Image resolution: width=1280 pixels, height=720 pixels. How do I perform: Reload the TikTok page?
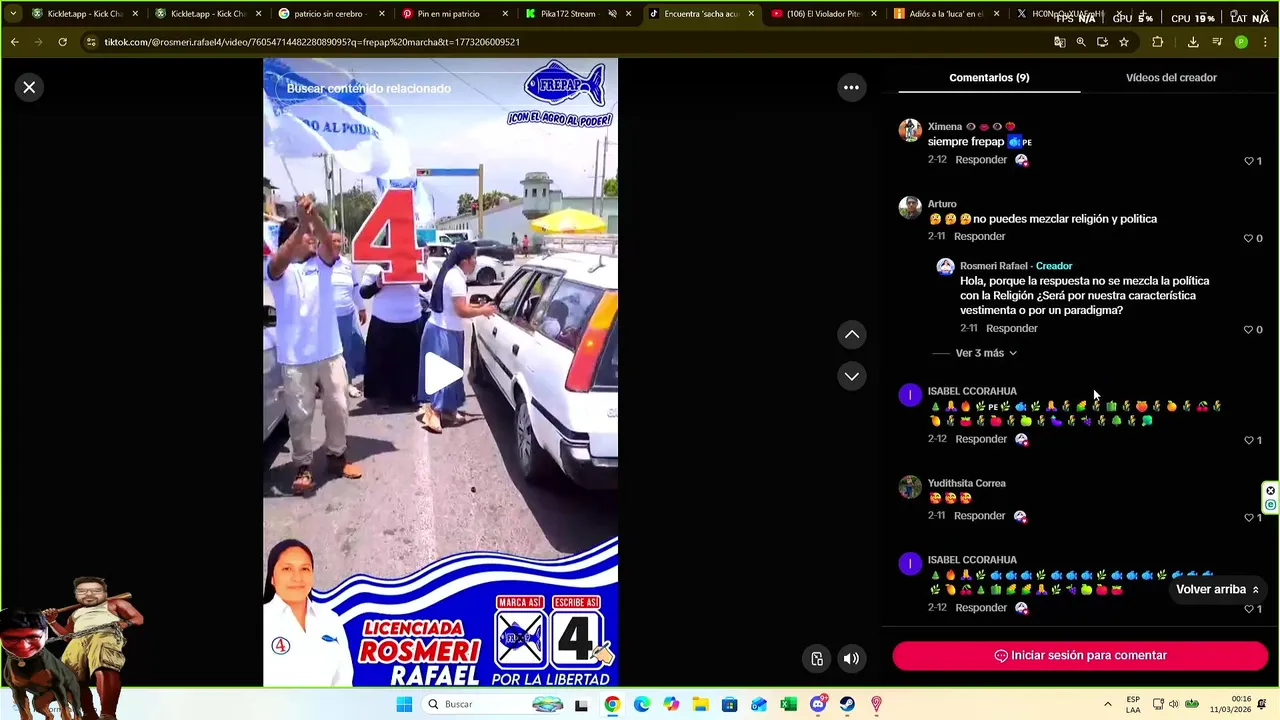point(62,42)
